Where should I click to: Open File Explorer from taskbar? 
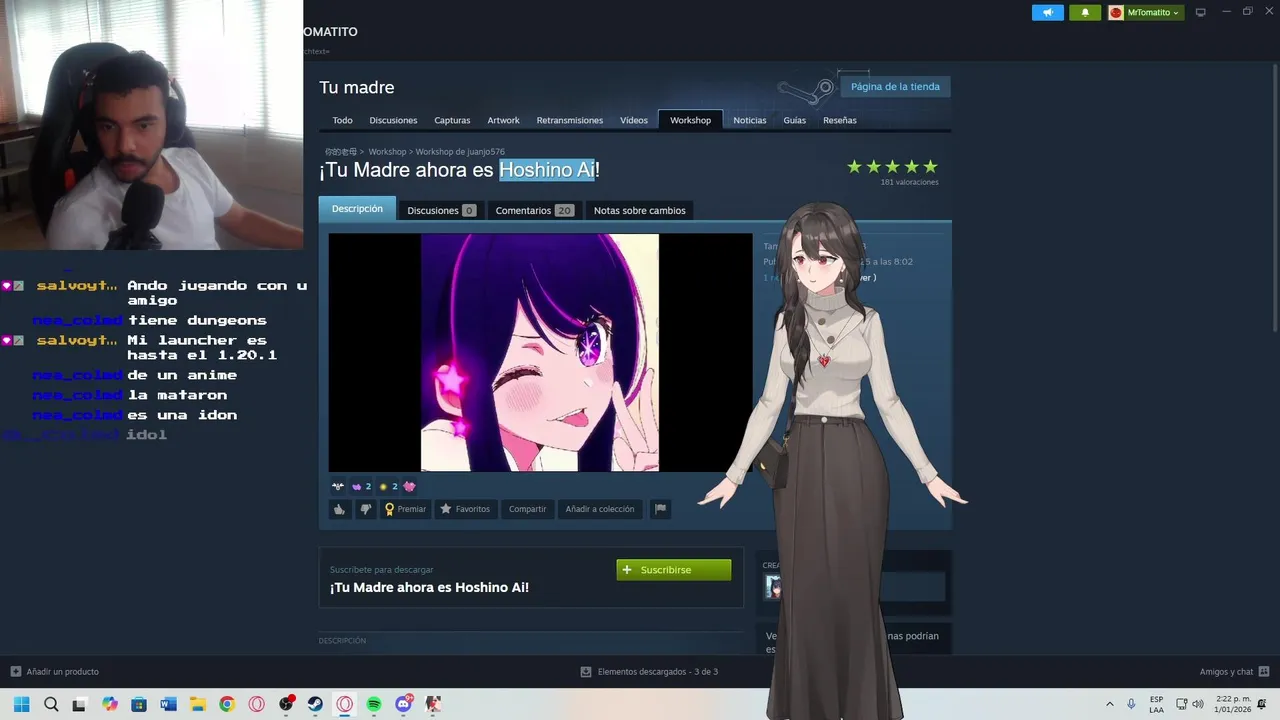coord(198,704)
